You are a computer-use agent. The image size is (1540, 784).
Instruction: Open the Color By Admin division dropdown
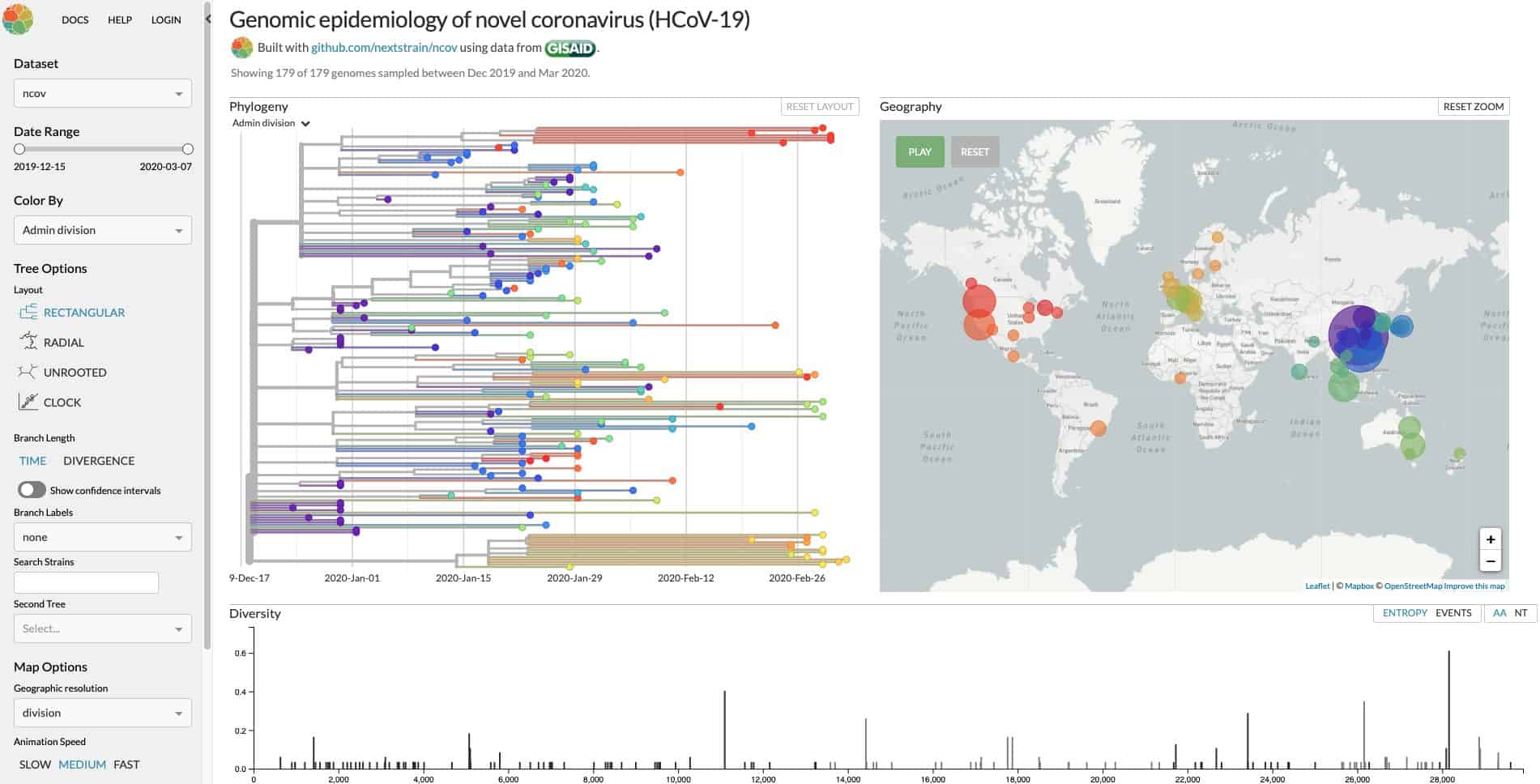tap(103, 230)
